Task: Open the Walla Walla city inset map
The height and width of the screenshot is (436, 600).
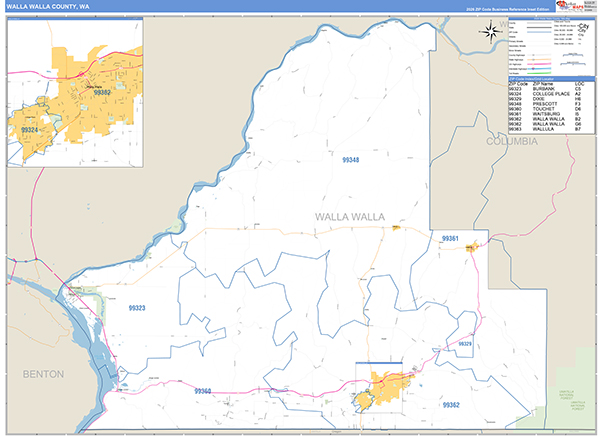Action: (x=75, y=92)
